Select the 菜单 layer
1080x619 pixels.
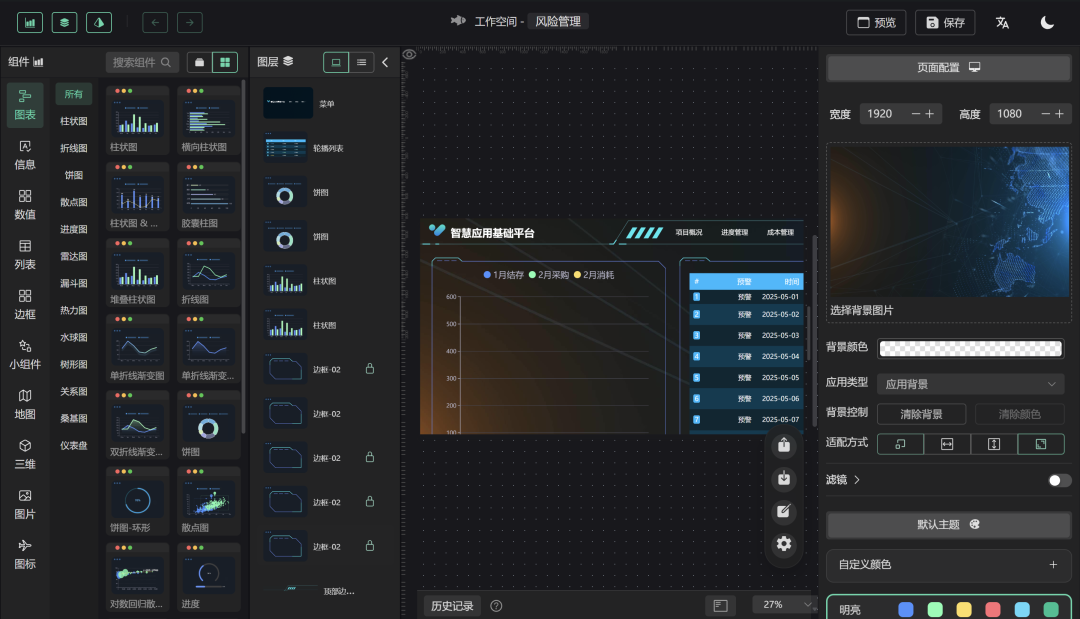tap(322, 103)
